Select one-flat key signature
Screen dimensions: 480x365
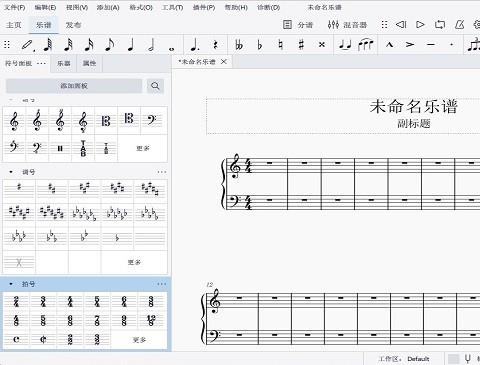[117, 238]
